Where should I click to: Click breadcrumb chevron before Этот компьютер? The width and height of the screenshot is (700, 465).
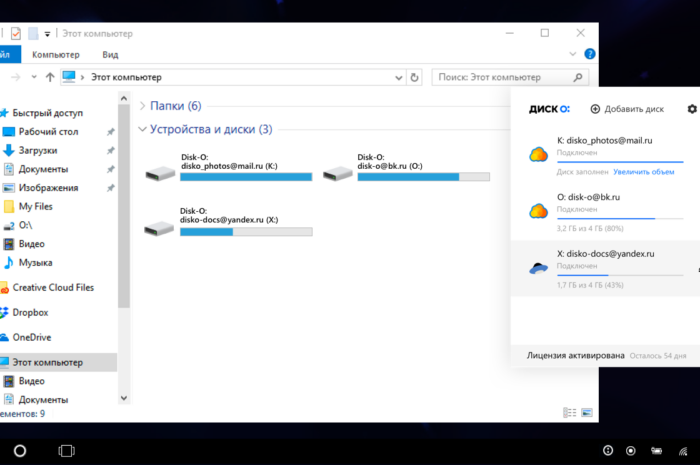point(83,78)
